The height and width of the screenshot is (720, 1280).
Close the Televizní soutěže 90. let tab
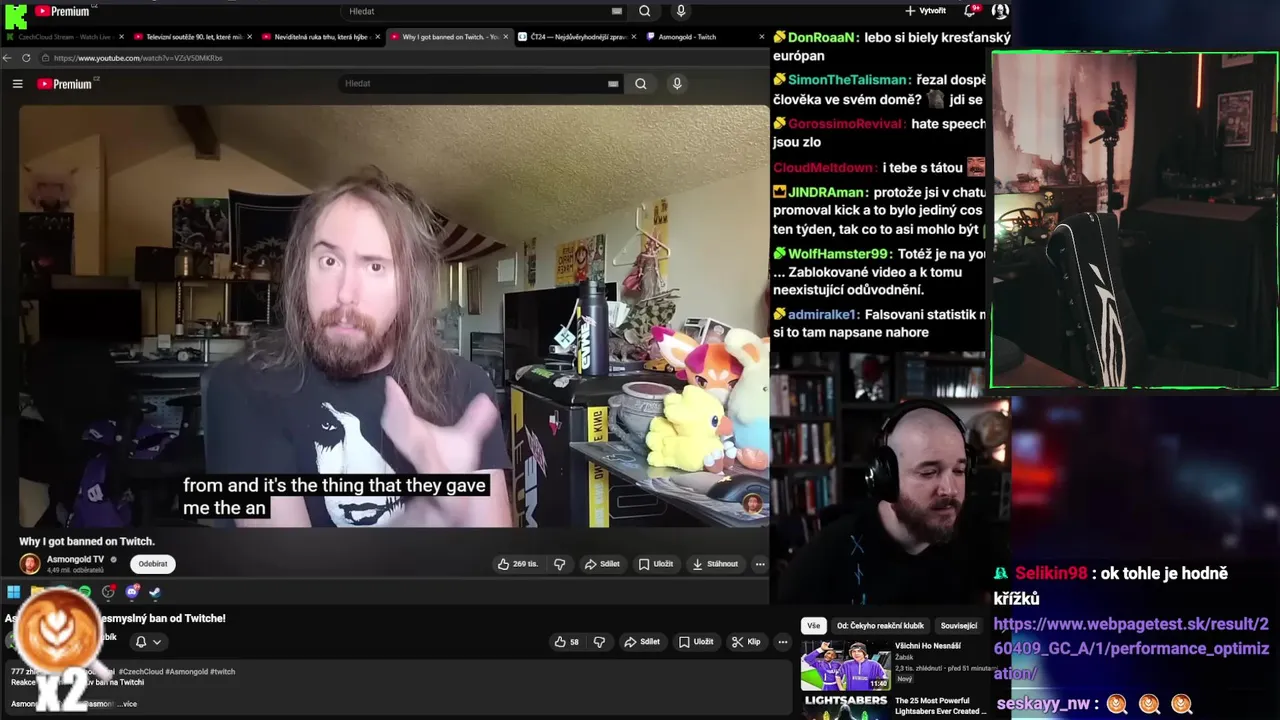[249, 37]
